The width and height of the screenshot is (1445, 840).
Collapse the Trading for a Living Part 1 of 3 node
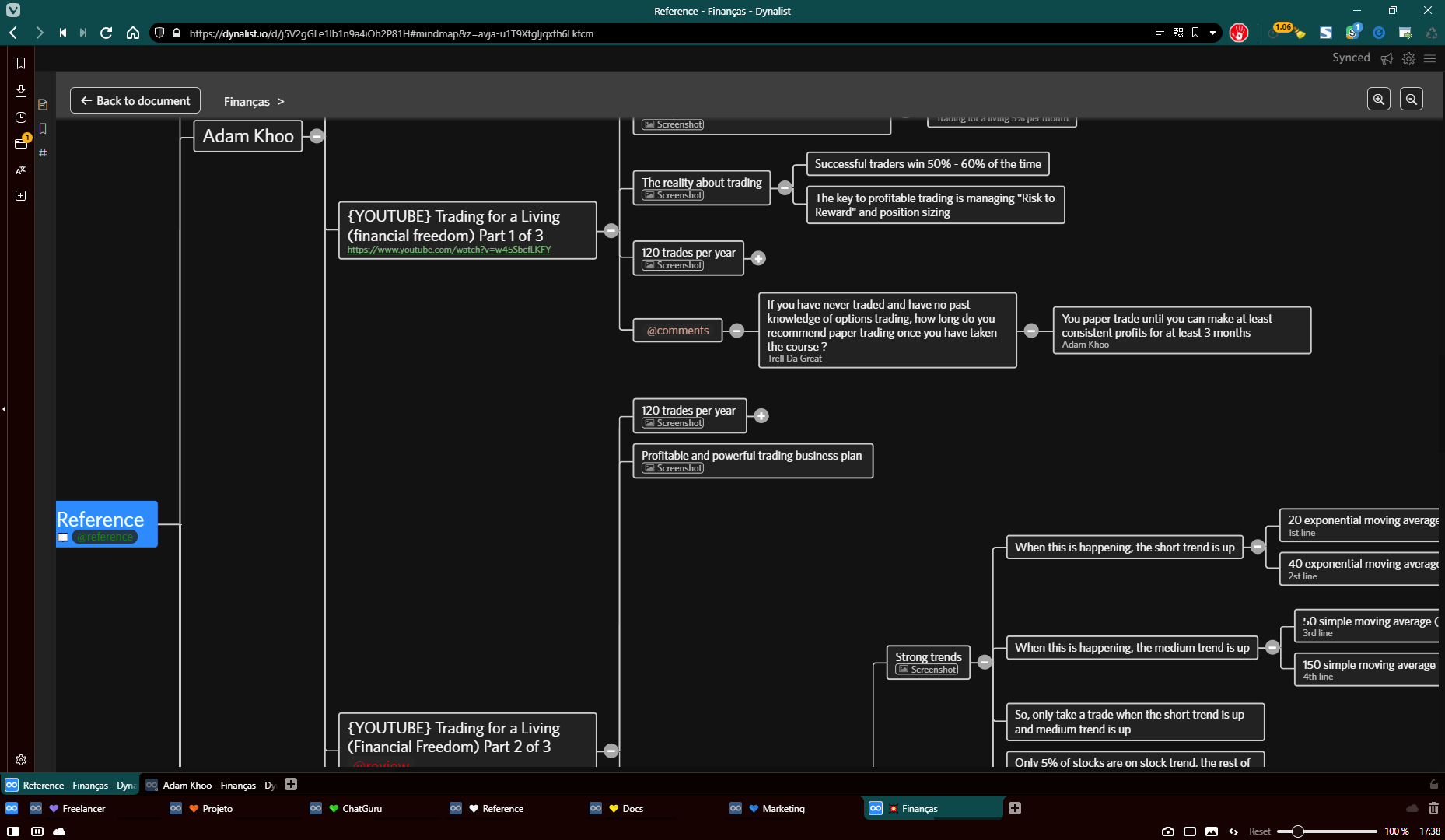click(x=611, y=230)
